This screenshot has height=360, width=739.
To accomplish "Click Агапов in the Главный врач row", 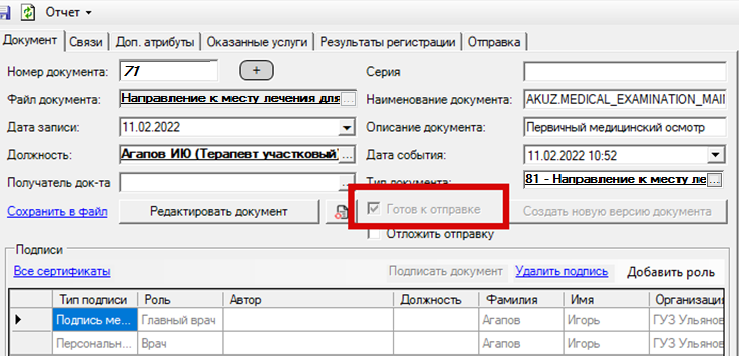I will coord(521,320).
